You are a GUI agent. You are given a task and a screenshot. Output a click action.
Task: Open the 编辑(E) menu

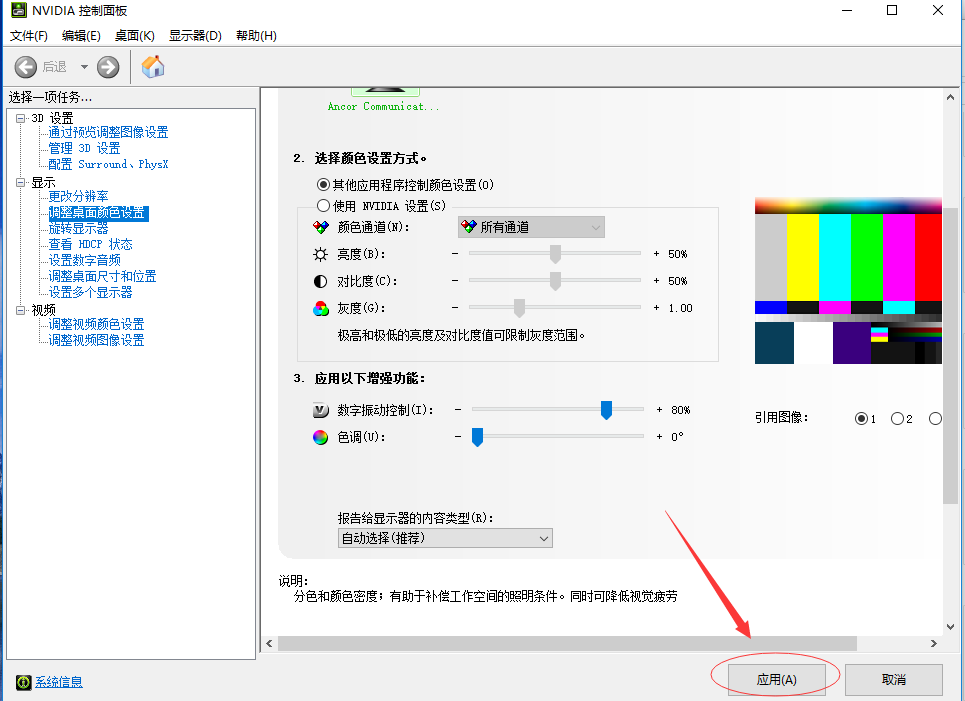click(x=81, y=36)
